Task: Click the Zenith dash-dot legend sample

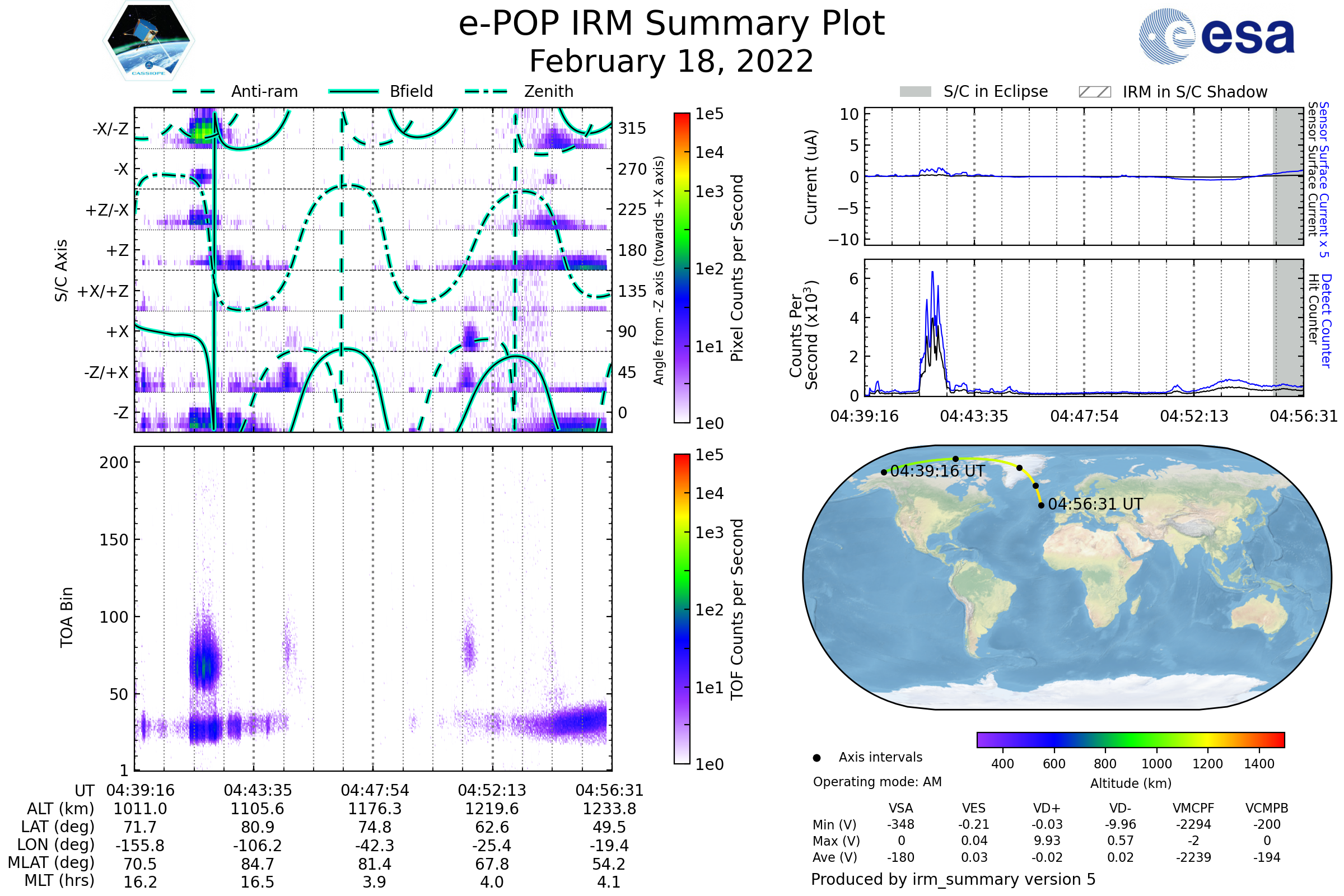Action: pos(486,91)
